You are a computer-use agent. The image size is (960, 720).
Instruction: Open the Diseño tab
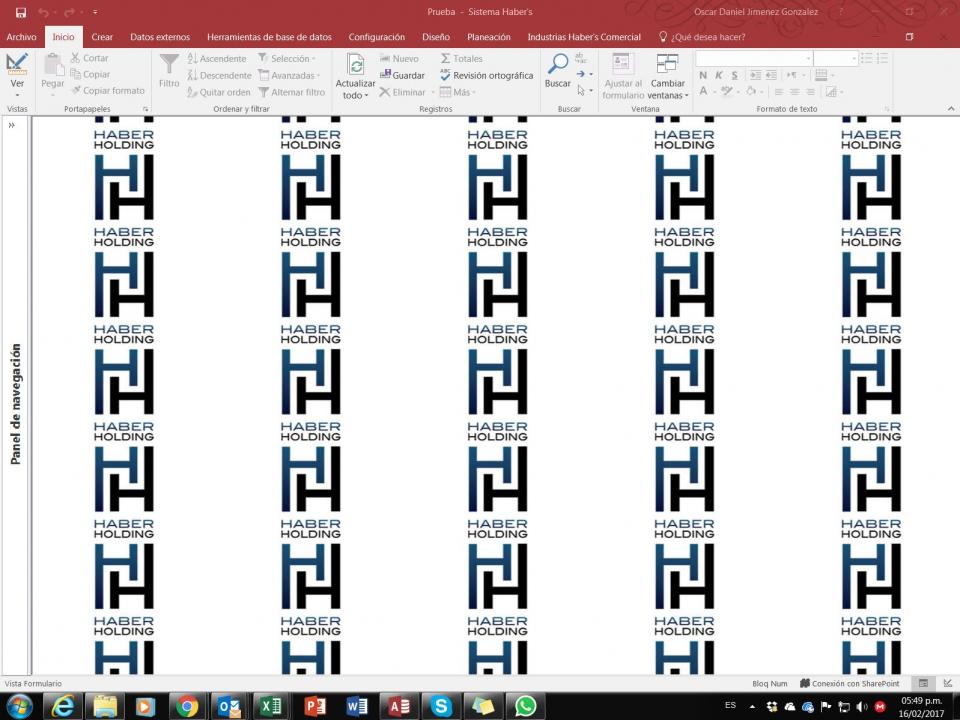436,37
